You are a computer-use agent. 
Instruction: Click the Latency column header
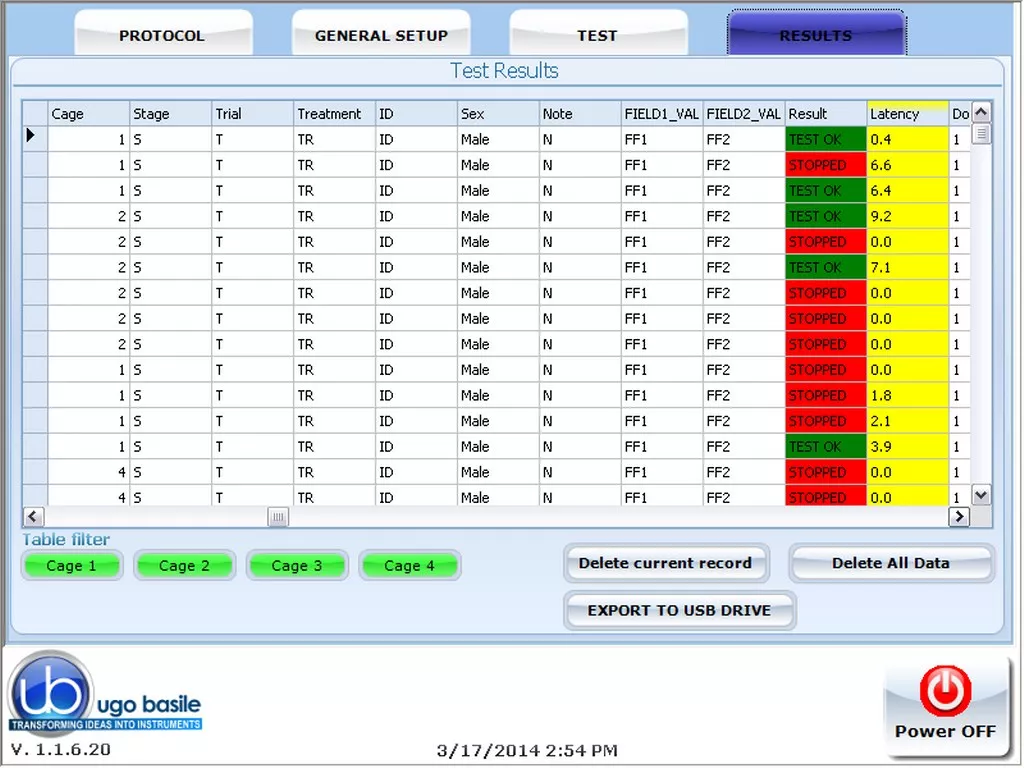coord(905,113)
